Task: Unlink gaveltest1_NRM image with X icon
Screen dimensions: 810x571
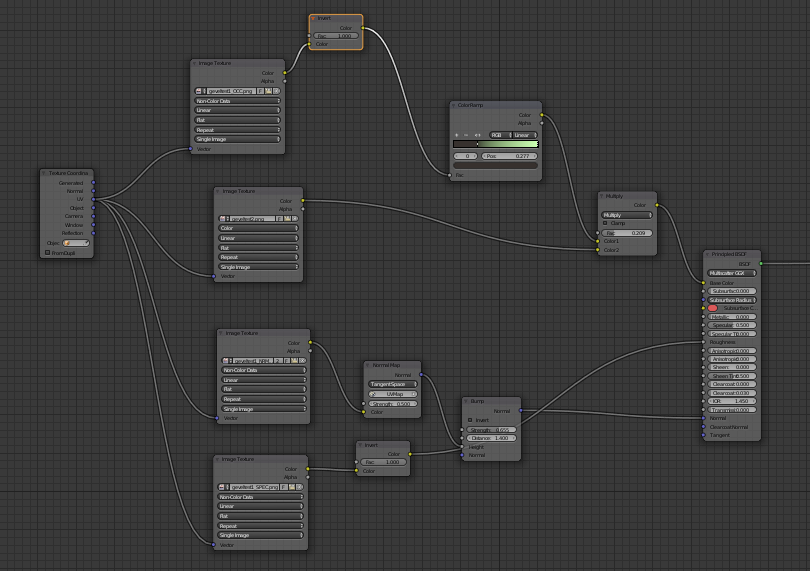Action: 302,361
